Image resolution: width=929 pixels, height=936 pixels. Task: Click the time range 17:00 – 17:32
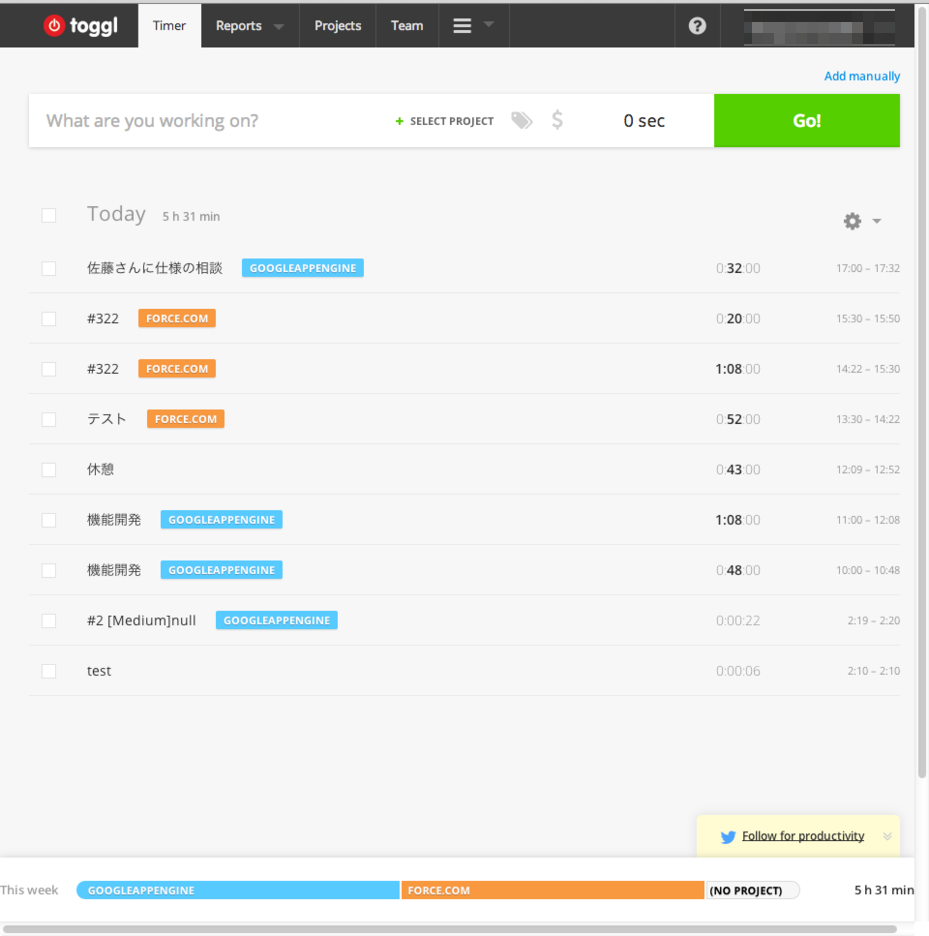pyautogui.click(x=868, y=268)
